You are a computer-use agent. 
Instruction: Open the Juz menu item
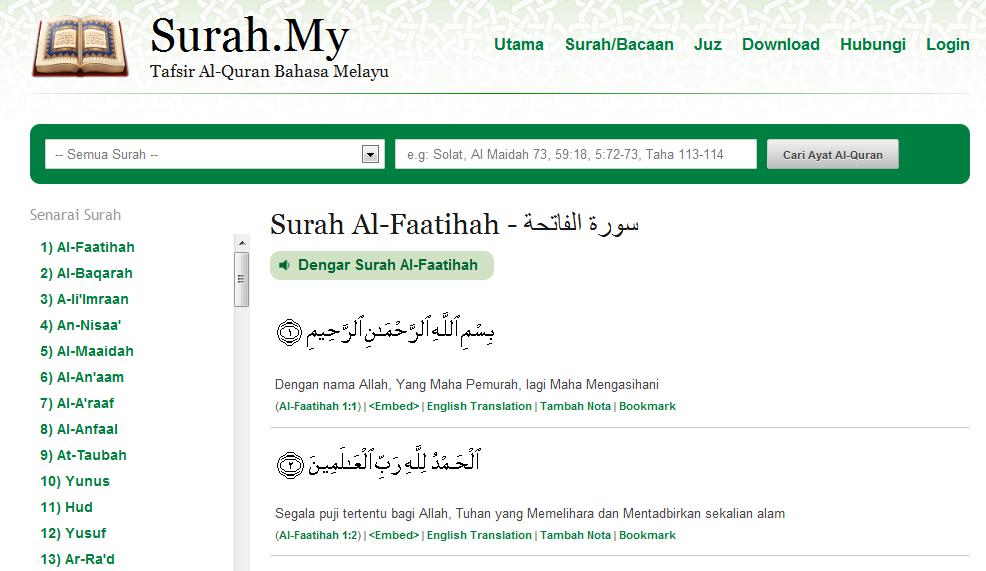(707, 45)
